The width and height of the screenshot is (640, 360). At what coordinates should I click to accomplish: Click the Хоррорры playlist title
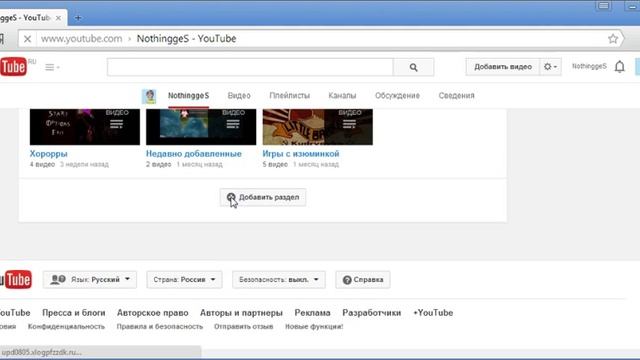pyautogui.click(x=49, y=154)
